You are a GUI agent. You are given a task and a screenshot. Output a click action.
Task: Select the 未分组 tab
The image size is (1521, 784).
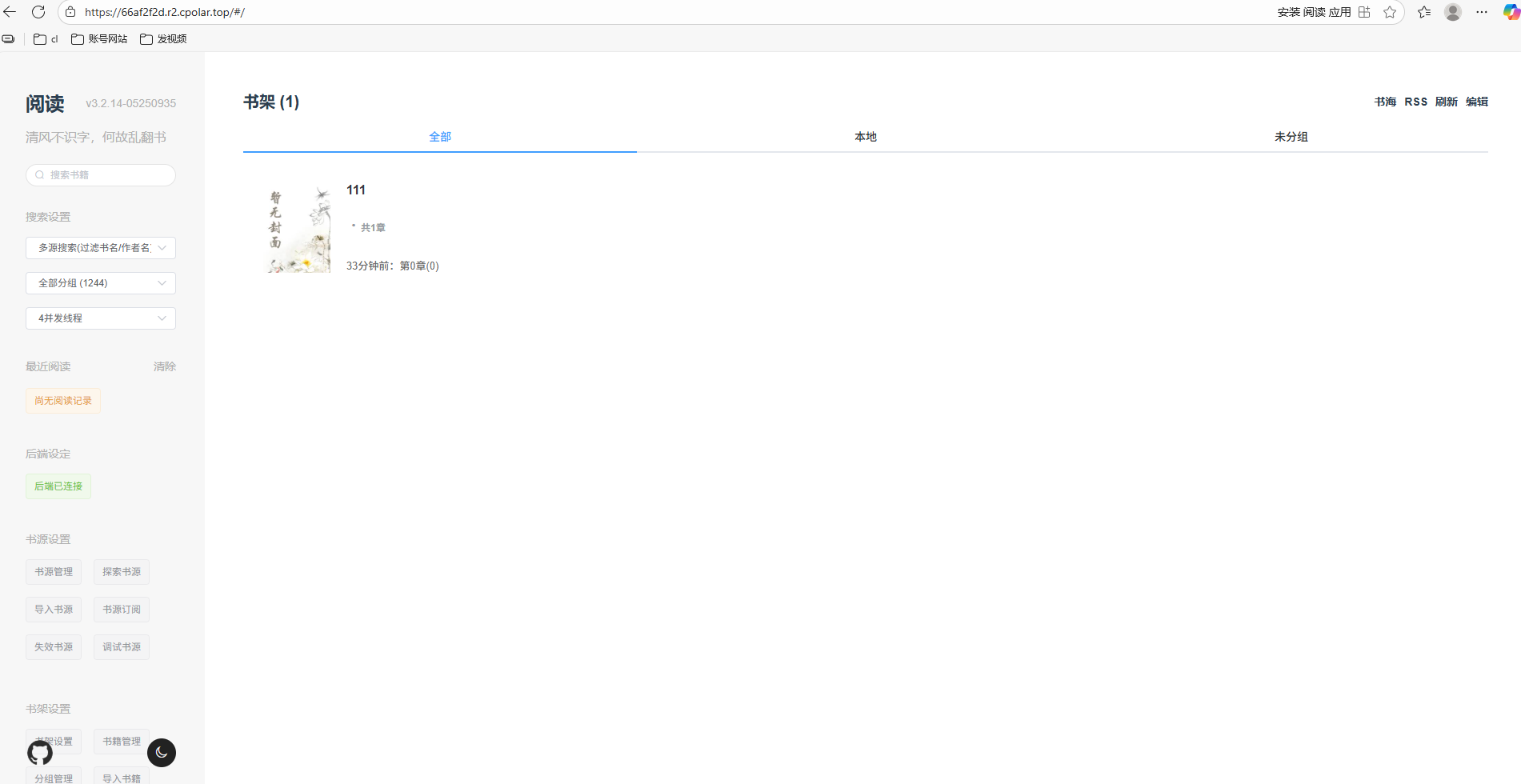(x=1291, y=137)
